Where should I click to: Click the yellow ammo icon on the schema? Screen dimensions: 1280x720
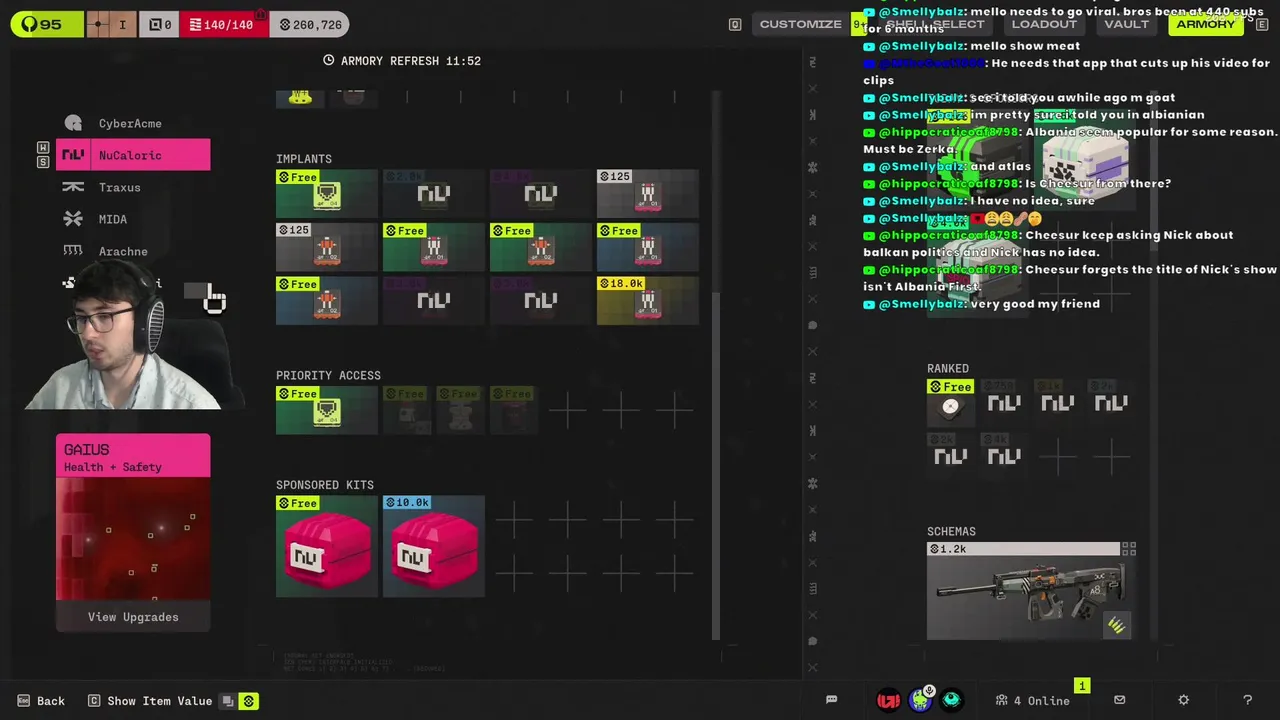[x=1116, y=626]
